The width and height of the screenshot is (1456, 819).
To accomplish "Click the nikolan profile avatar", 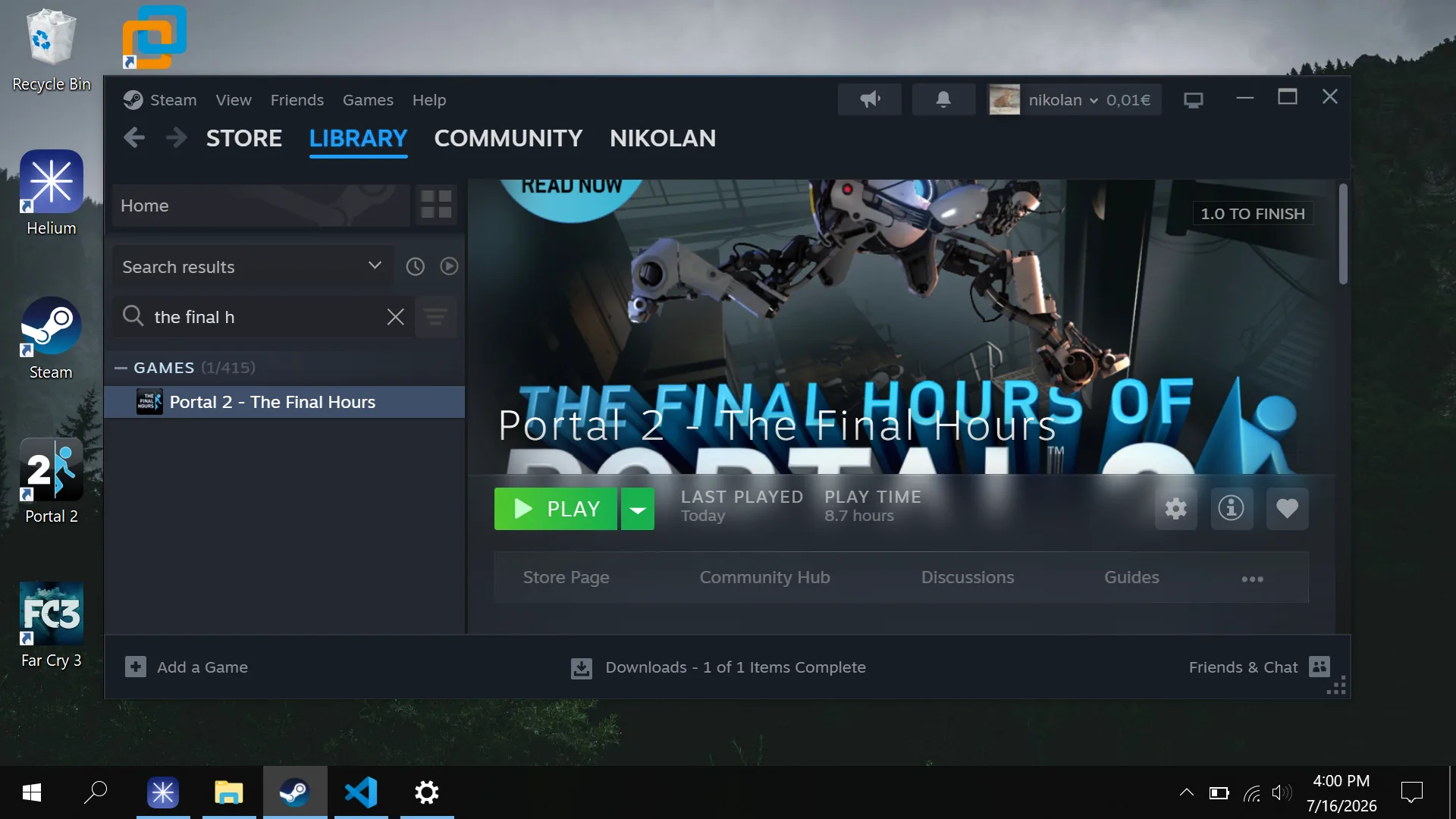I will pyautogui.click(x=1005, y=99).
